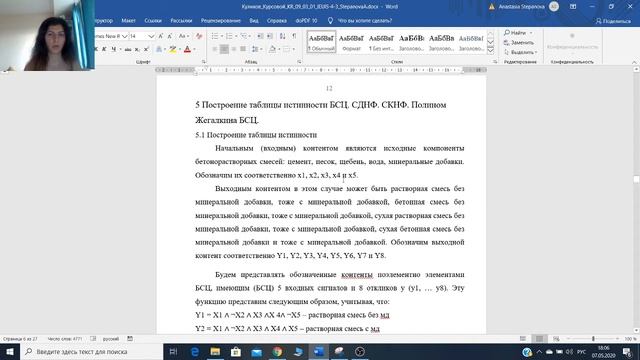Apply red font color
Viewport: 640px width, 360px height.
pos(187,49)
